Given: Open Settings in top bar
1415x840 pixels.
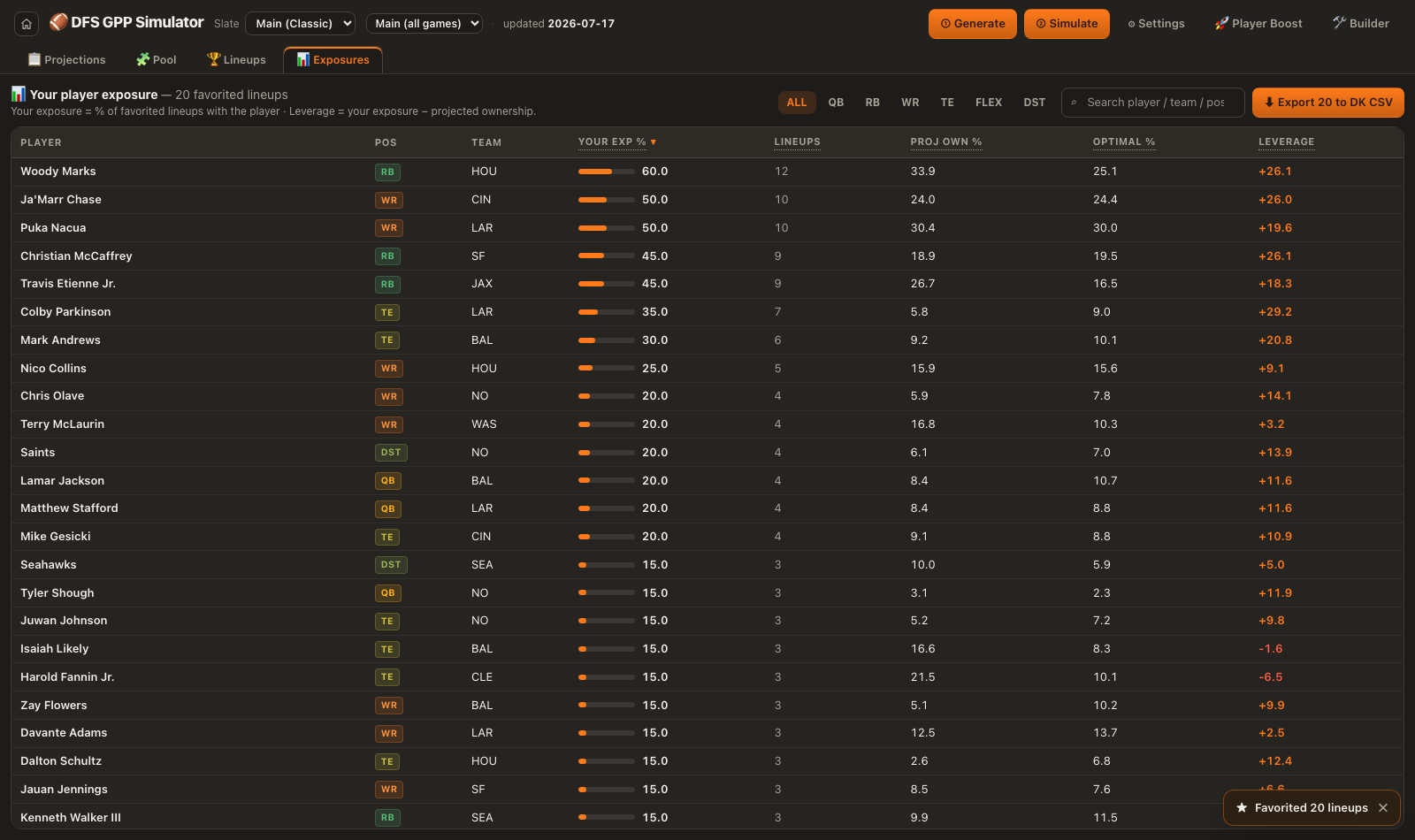Looking at the screenshot, I should click(1156, 24).
